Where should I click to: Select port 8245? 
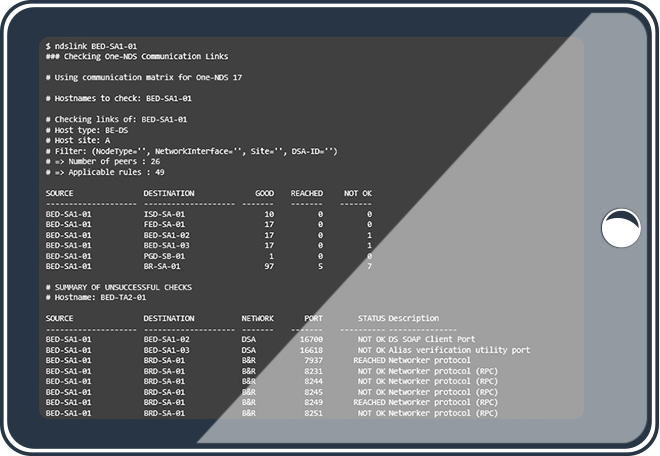click(x=314, y=392)
